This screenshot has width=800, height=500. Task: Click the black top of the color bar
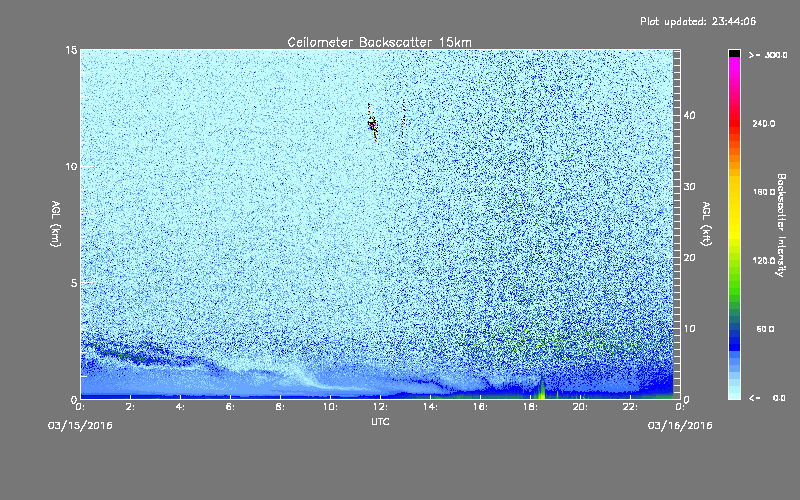click(734, 53)
